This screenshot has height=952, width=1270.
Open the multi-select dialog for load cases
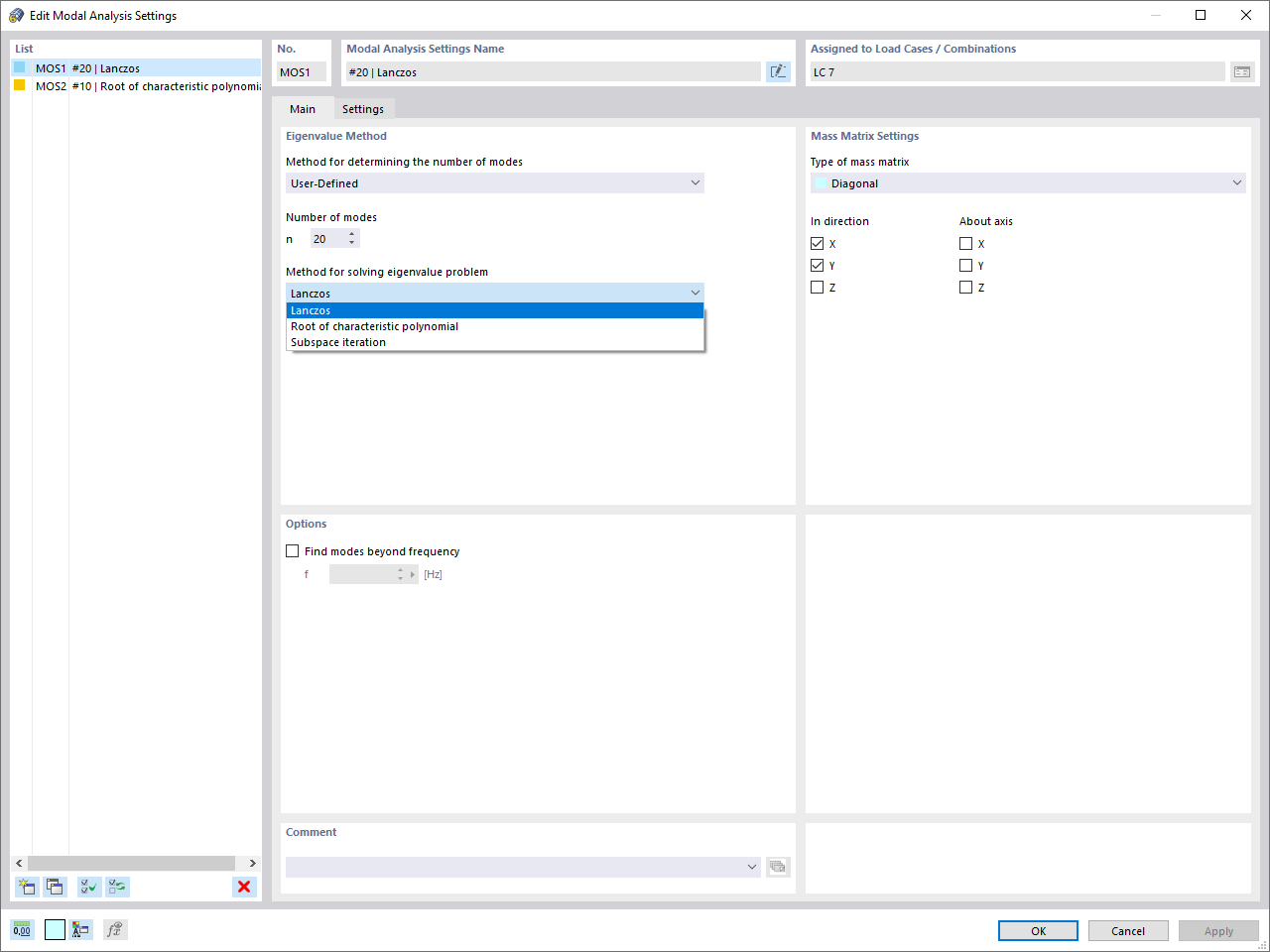[1242, 71]
